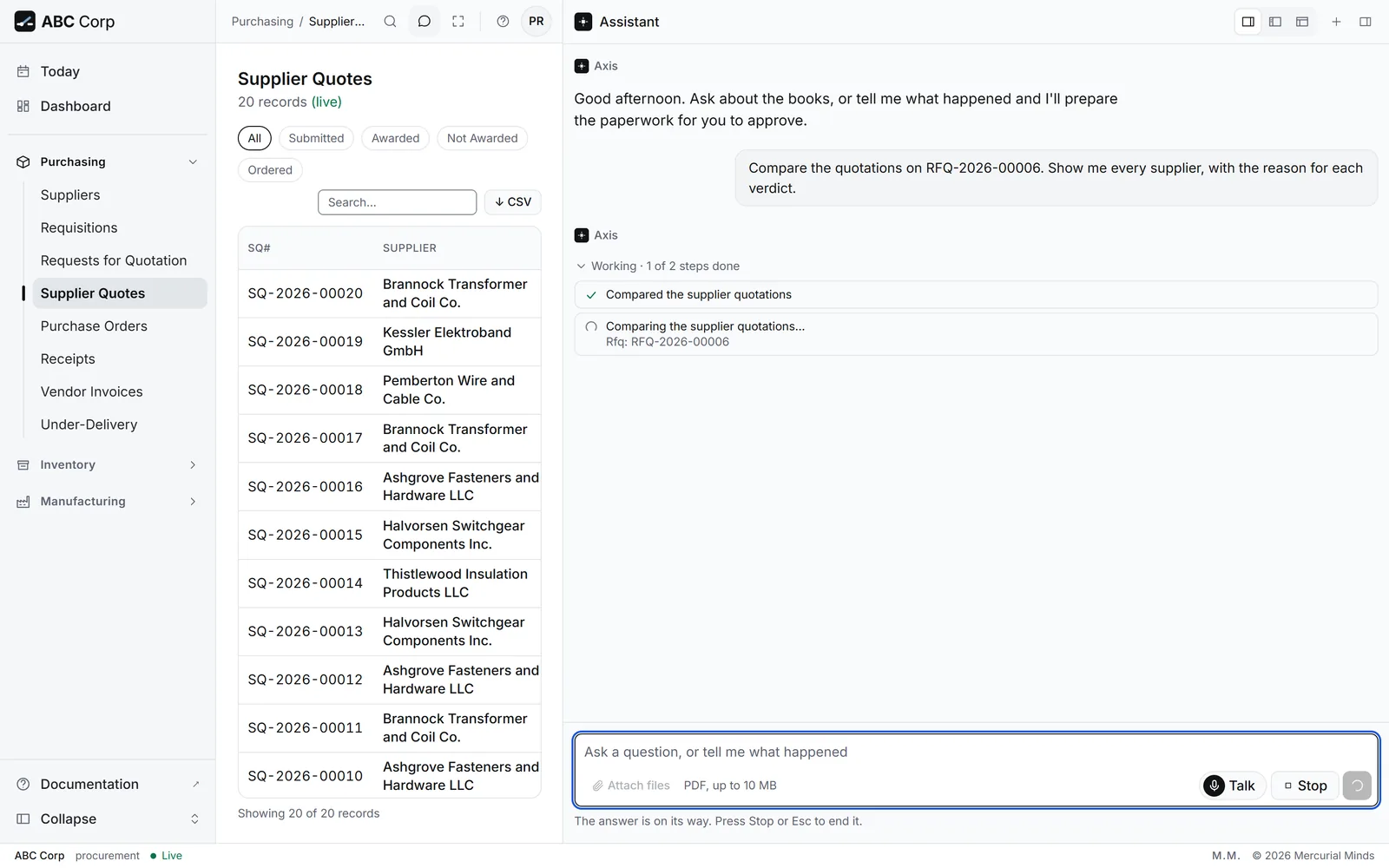Select the All filter chip
Viewport: 1389px width, 868px height.
[x=254, y=138]
